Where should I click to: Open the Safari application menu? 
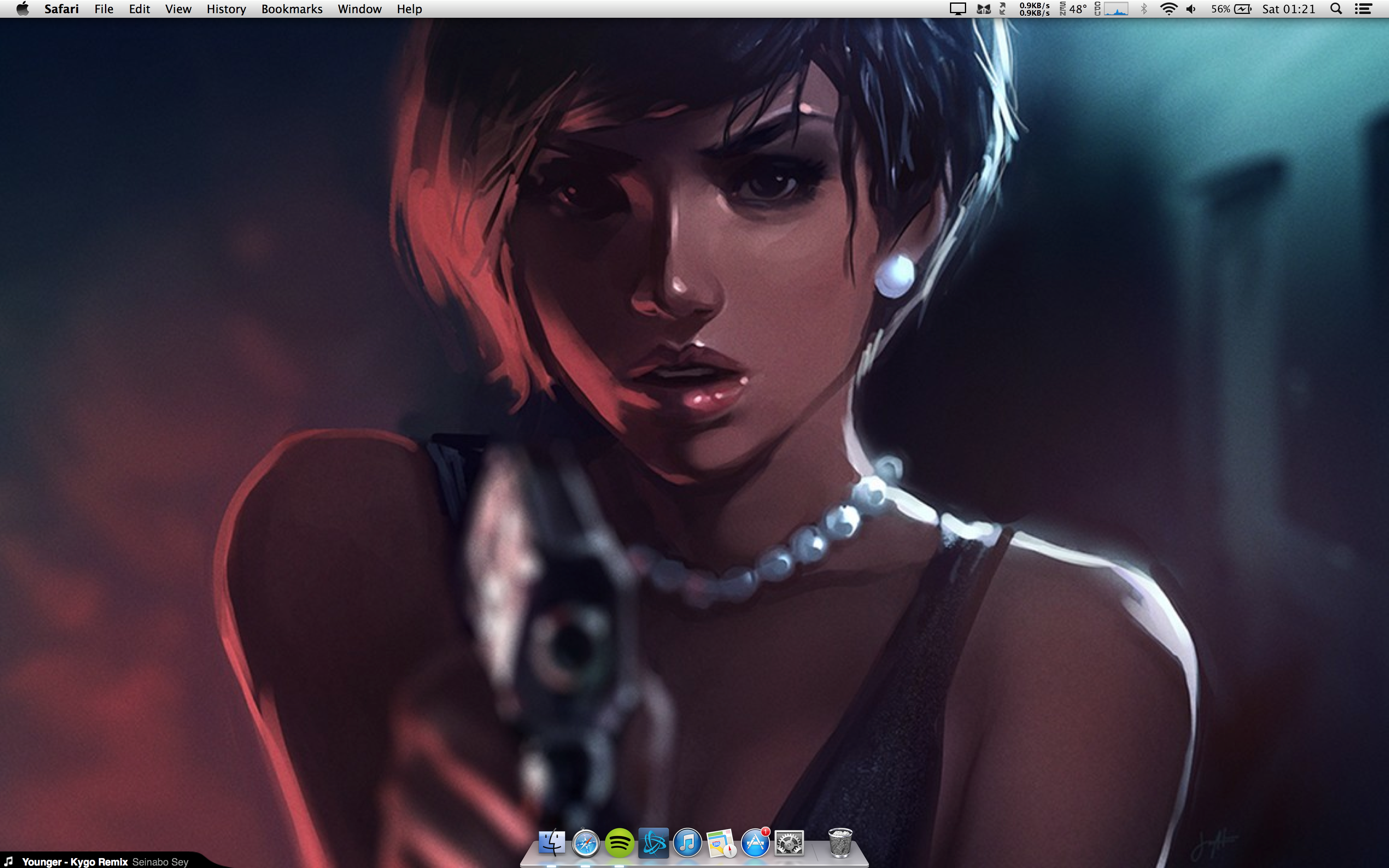[x=62, y=9]
